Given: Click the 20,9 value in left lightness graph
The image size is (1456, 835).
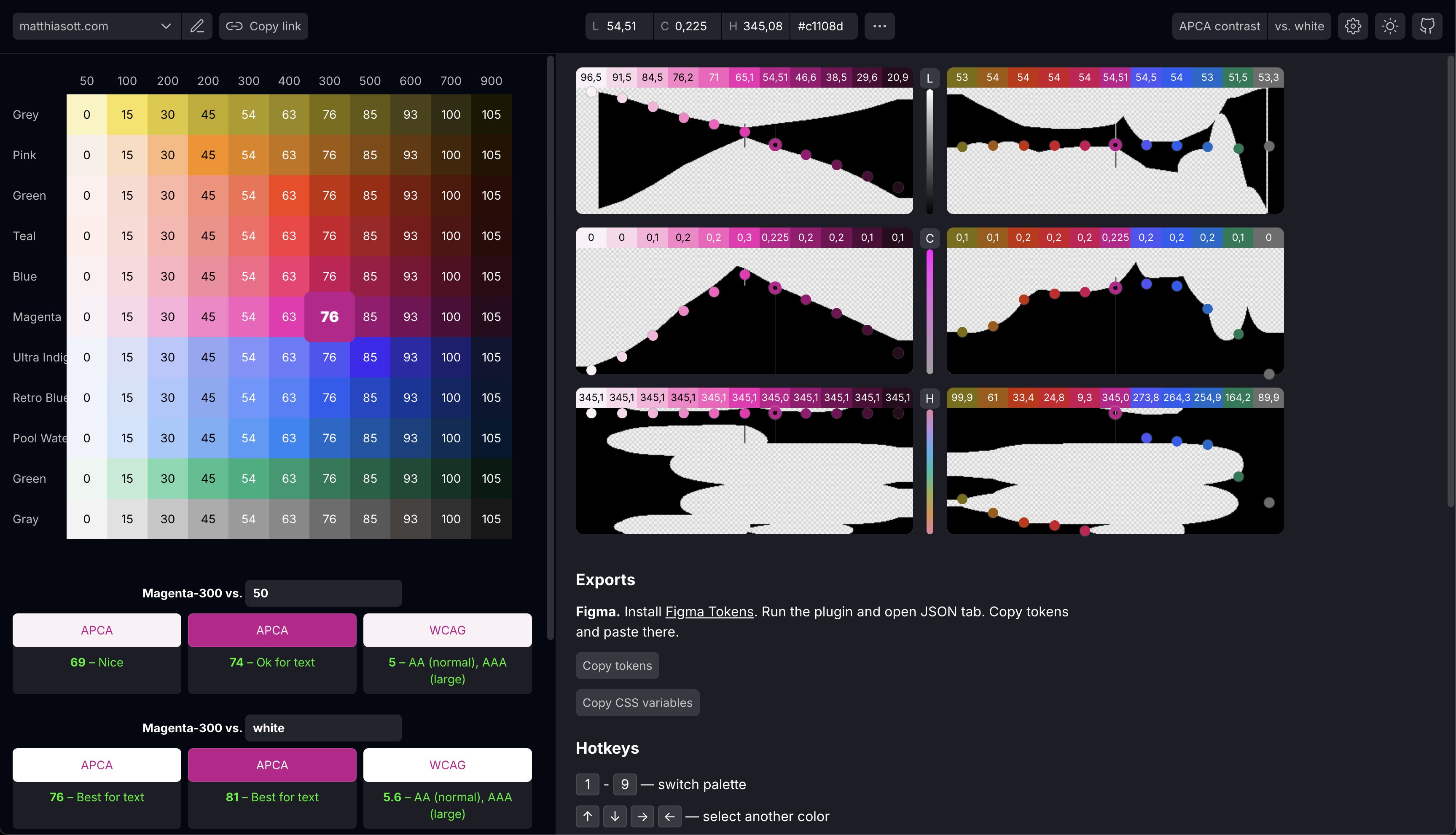Looking at the screenshot, I should (x=898, y=78).
